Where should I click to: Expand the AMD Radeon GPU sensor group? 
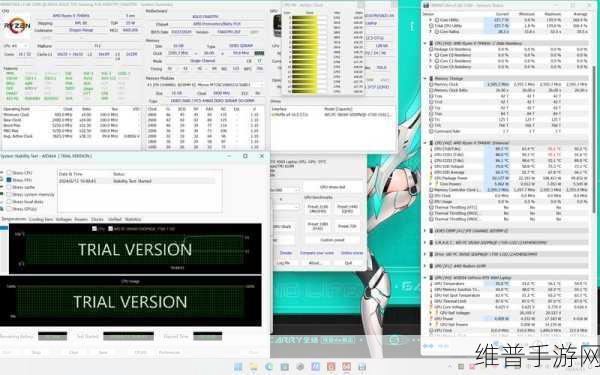click(x=425, y=266)
